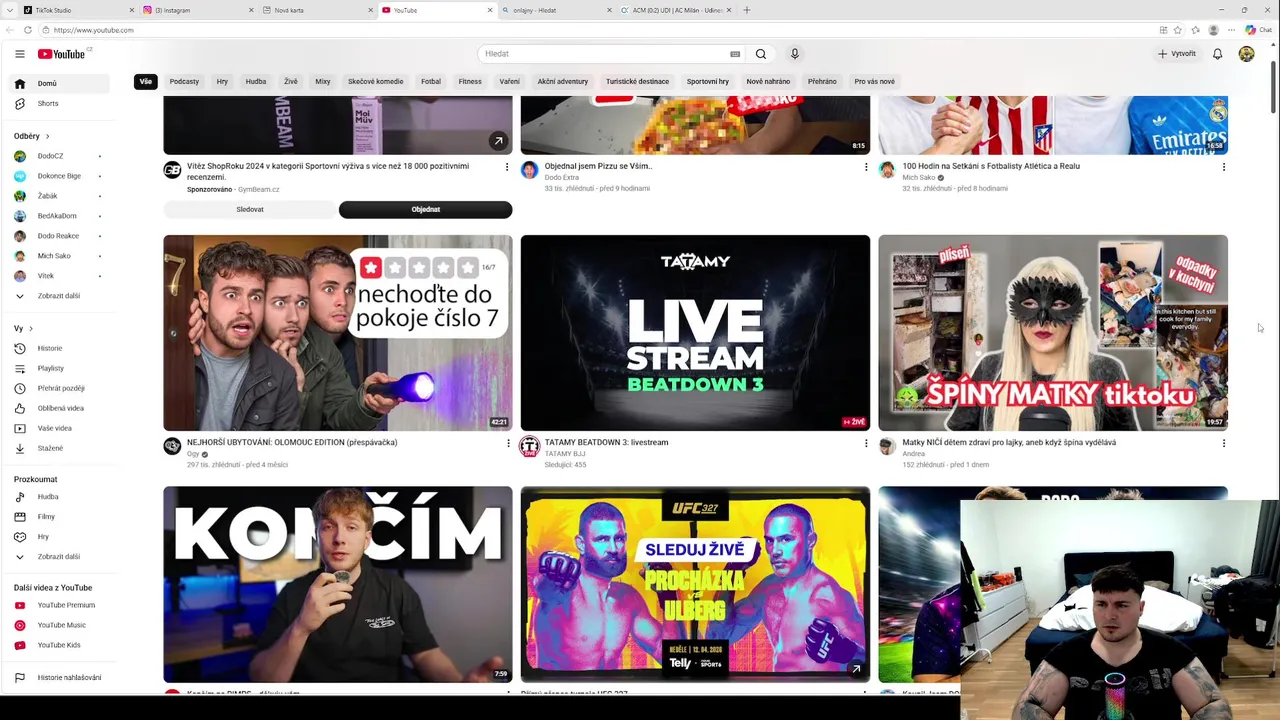The width and height of the screenshot is (1280, 720).
Task: Open the account avatar menu
Action: click(1246, 54)
